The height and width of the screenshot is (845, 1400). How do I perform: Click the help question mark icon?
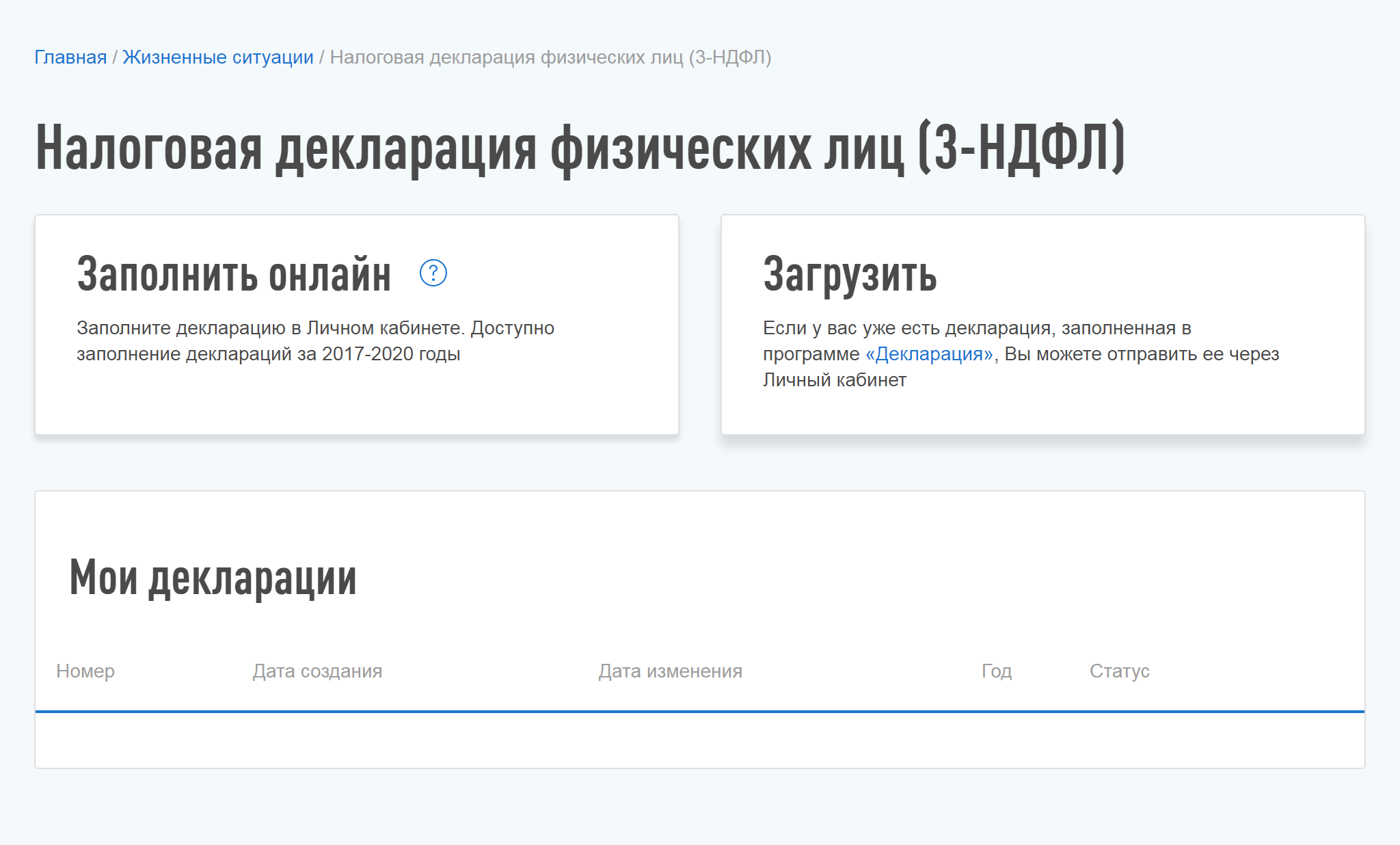coord(433,273)
